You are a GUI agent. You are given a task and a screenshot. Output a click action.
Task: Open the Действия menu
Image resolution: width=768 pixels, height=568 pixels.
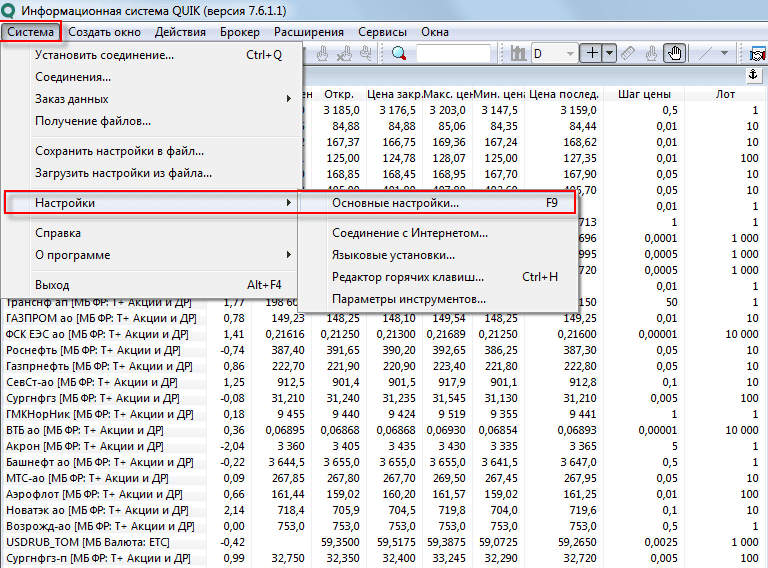(x=180, y=32)
